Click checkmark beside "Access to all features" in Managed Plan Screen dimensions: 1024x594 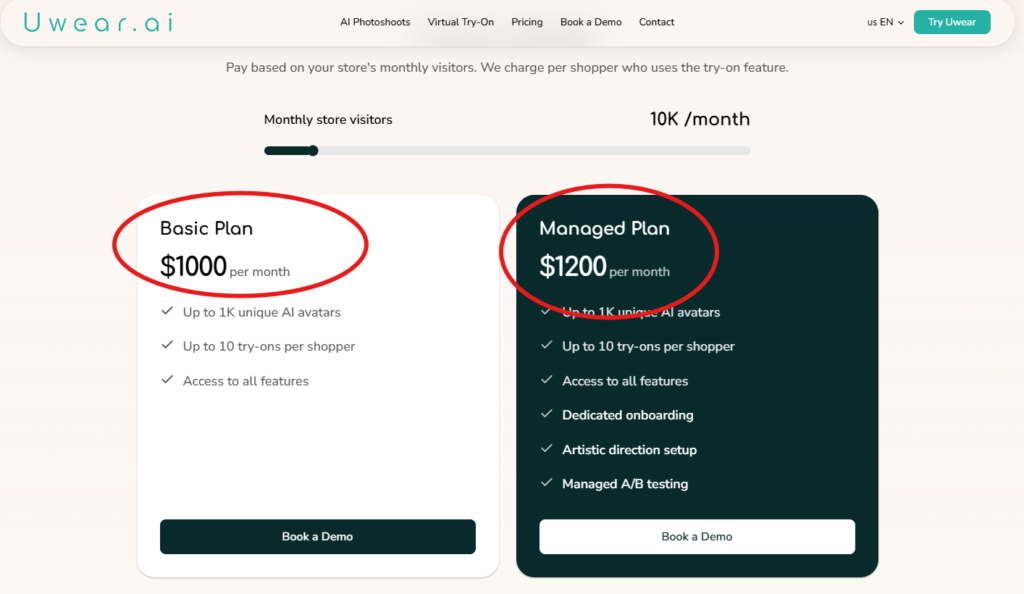(x=547, y=381)
